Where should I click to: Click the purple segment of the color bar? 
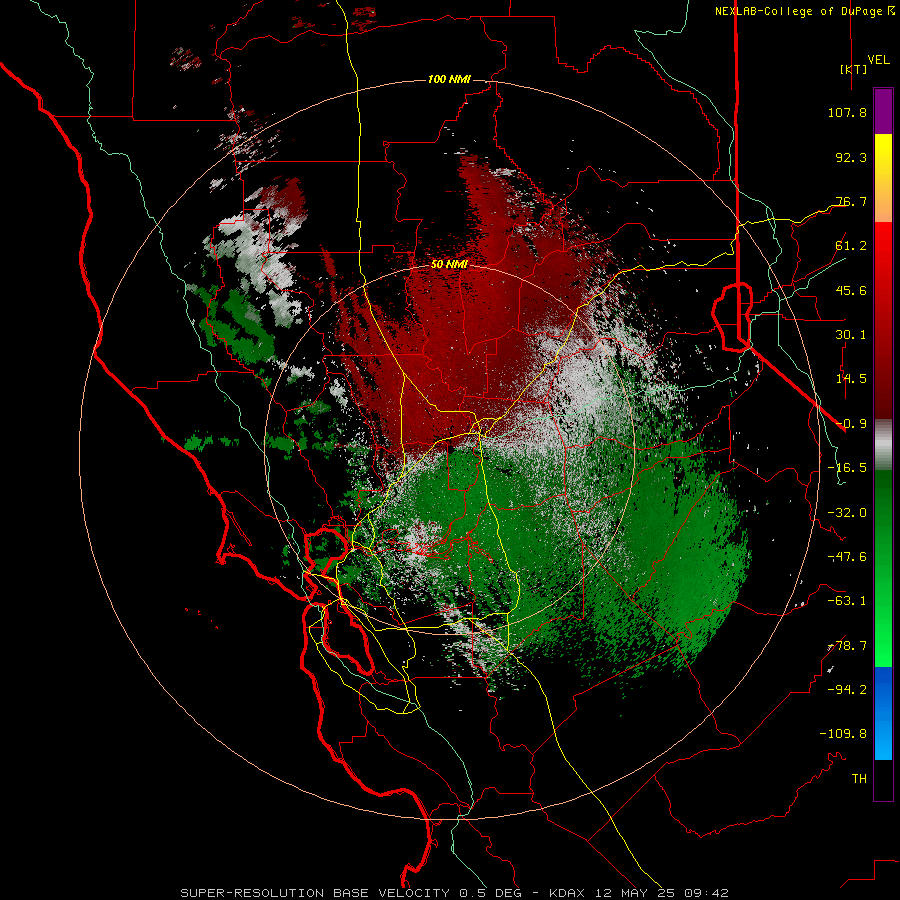coord(883,111)
